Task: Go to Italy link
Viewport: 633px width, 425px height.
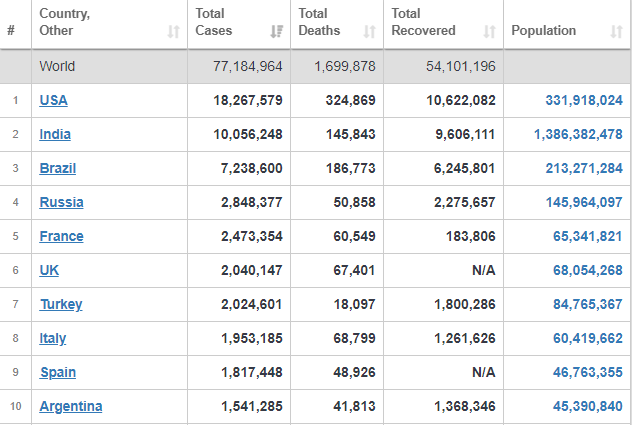Action: 52,338
